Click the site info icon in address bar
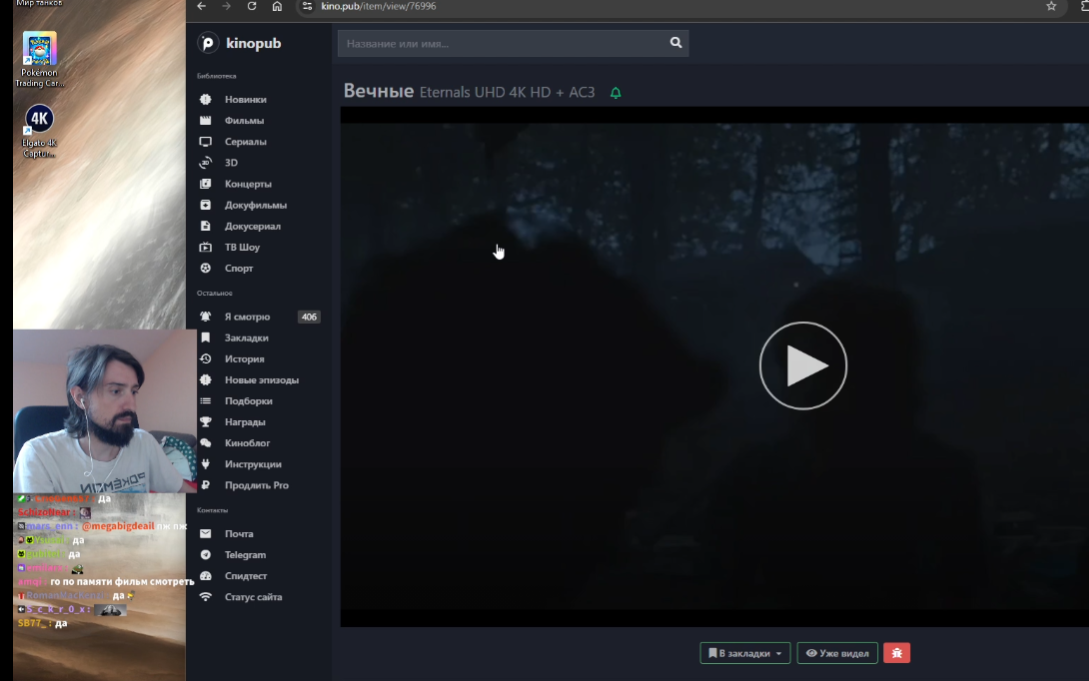This screenshot has width=1089, height=681. 308,6
